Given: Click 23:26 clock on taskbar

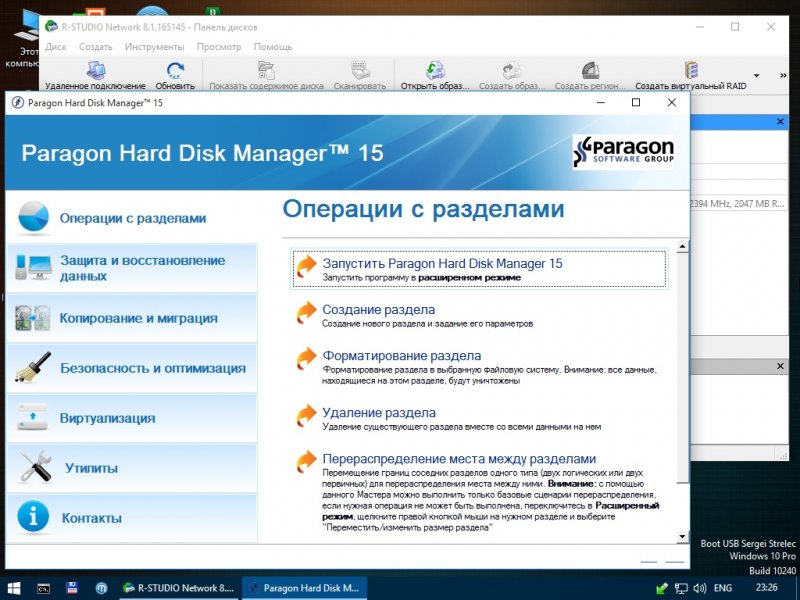Looking at the screenshot, I should (x=766, y=588).
